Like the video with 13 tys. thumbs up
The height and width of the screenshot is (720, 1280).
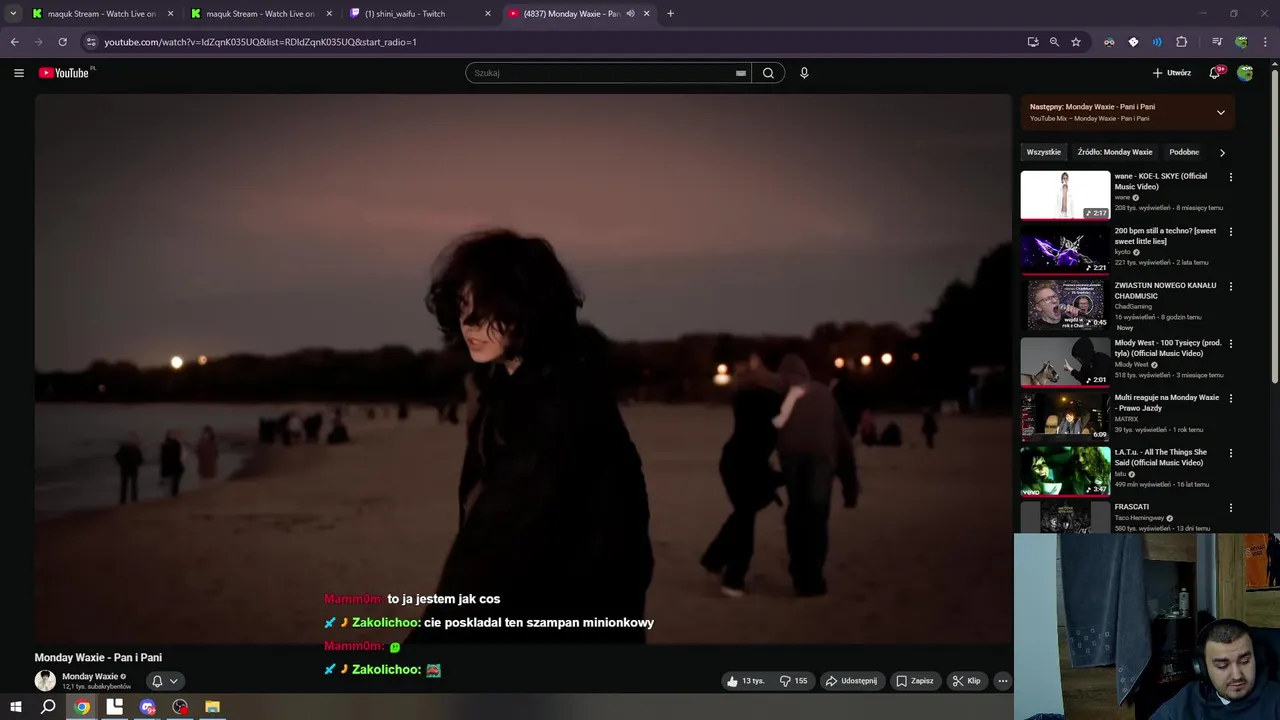746,681
